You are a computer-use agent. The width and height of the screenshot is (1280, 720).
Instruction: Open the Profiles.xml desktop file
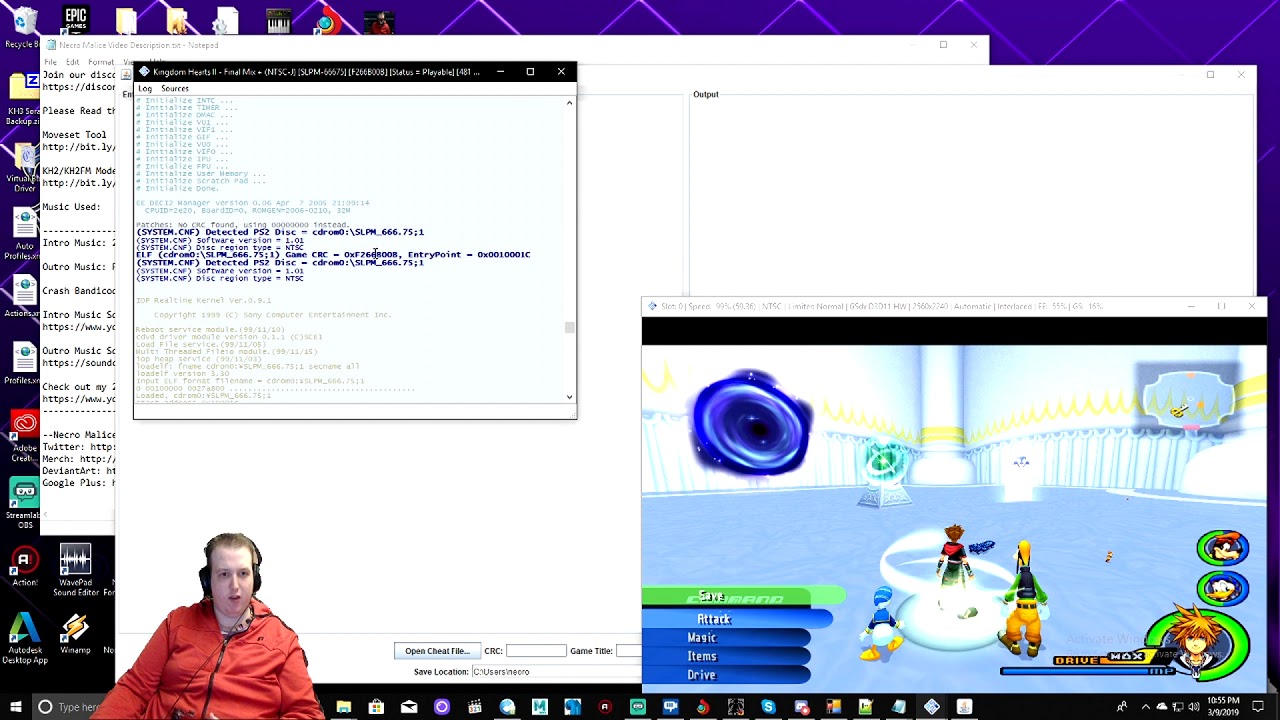point(23,364)
